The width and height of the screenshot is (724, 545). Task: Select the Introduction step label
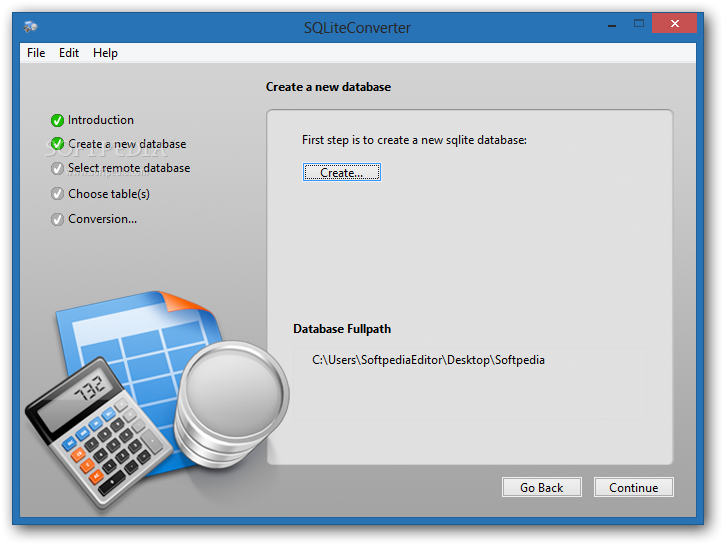tap(101, 120)
